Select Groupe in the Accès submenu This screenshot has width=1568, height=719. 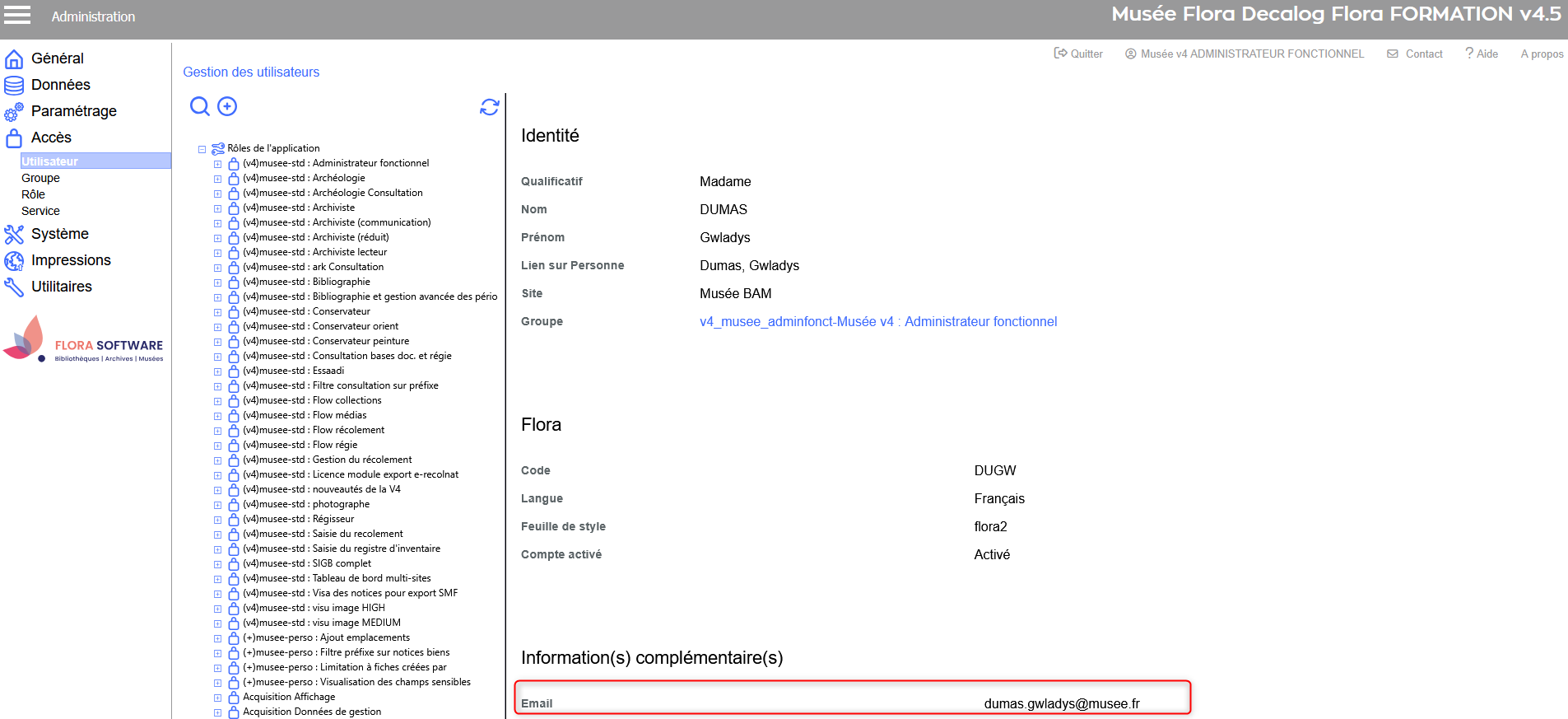tap(40, 178)
